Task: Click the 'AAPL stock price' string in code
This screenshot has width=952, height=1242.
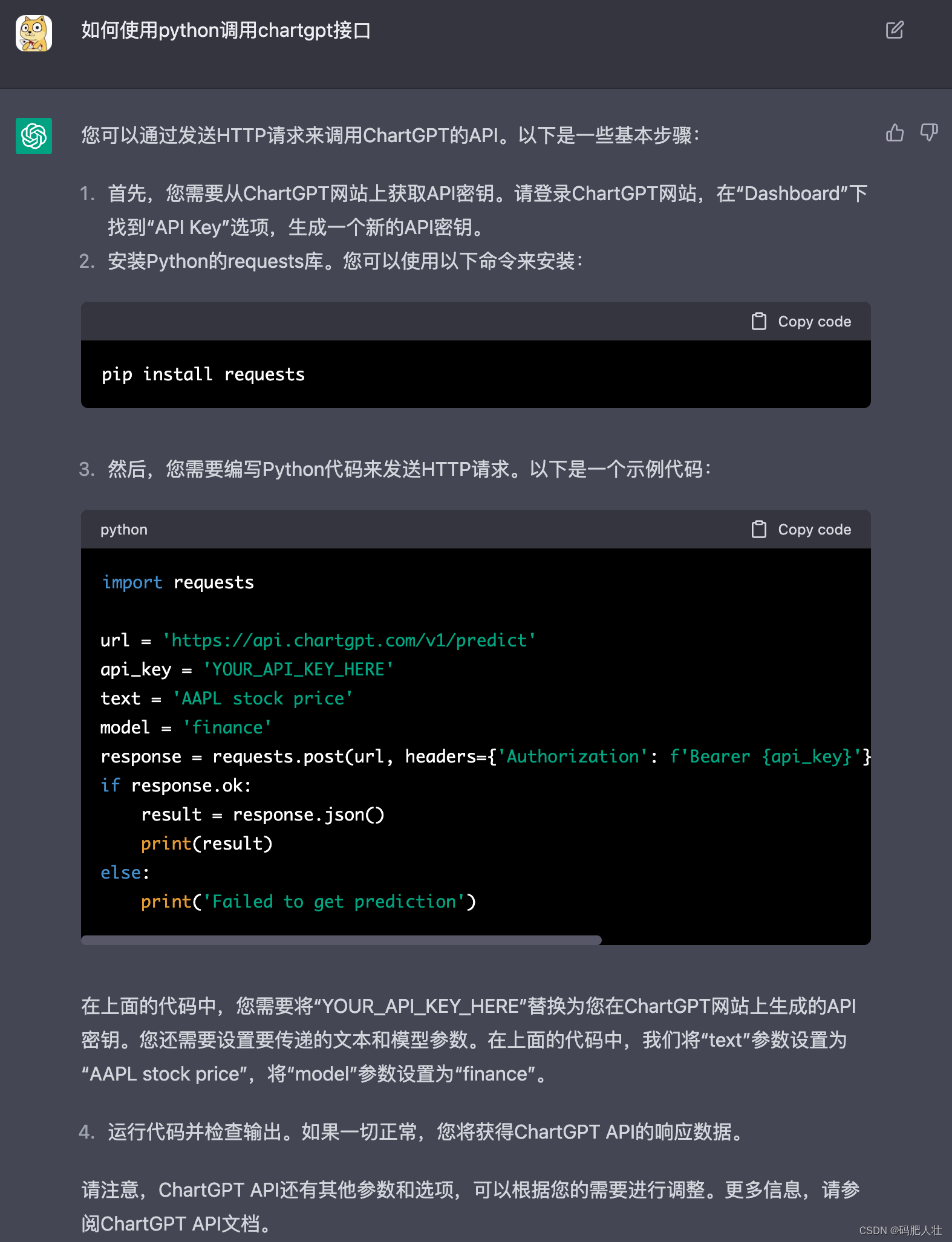Action: click(x=262, y=698)
